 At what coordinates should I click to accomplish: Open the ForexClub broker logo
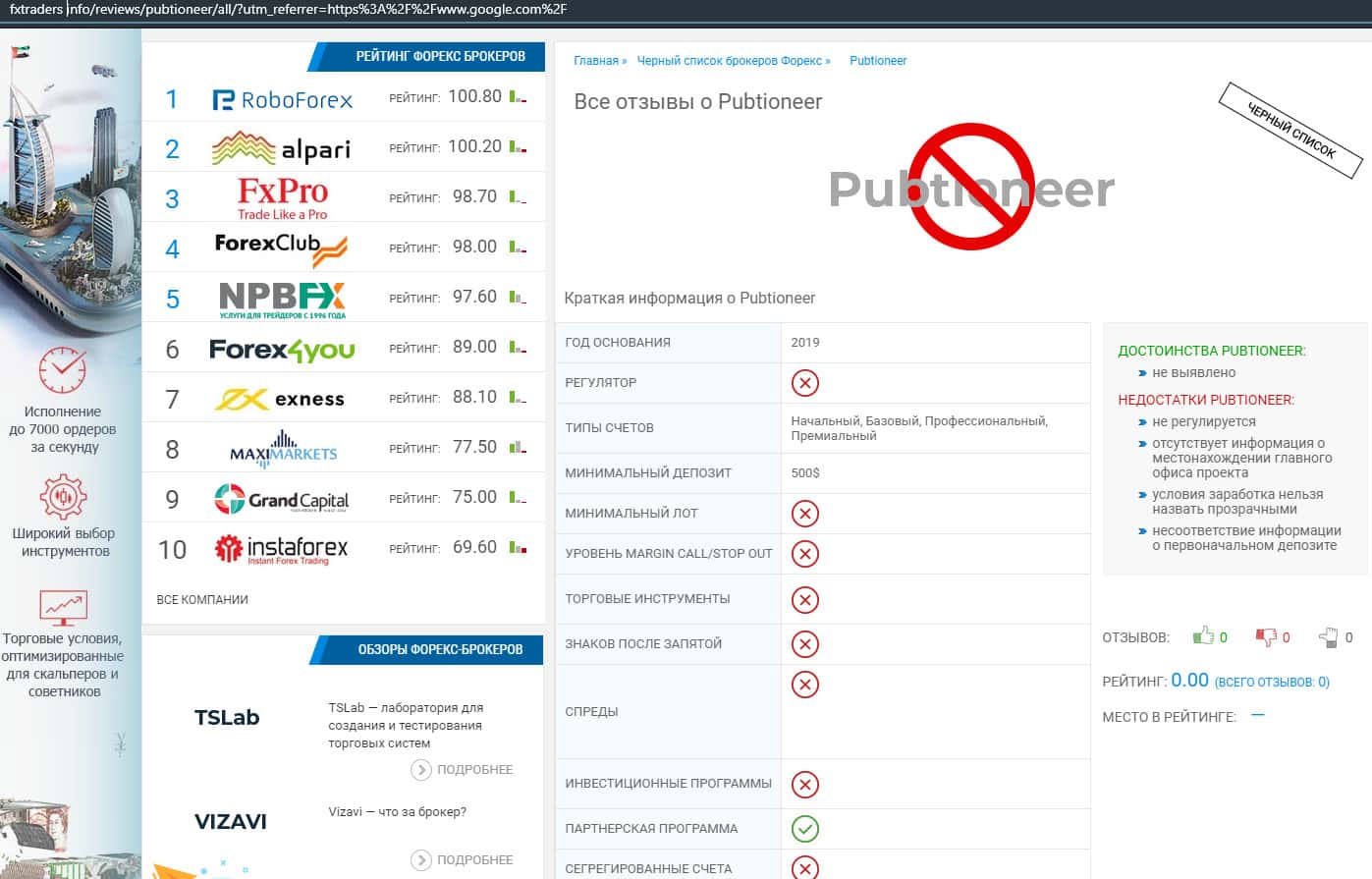click(x=281, y=248)
